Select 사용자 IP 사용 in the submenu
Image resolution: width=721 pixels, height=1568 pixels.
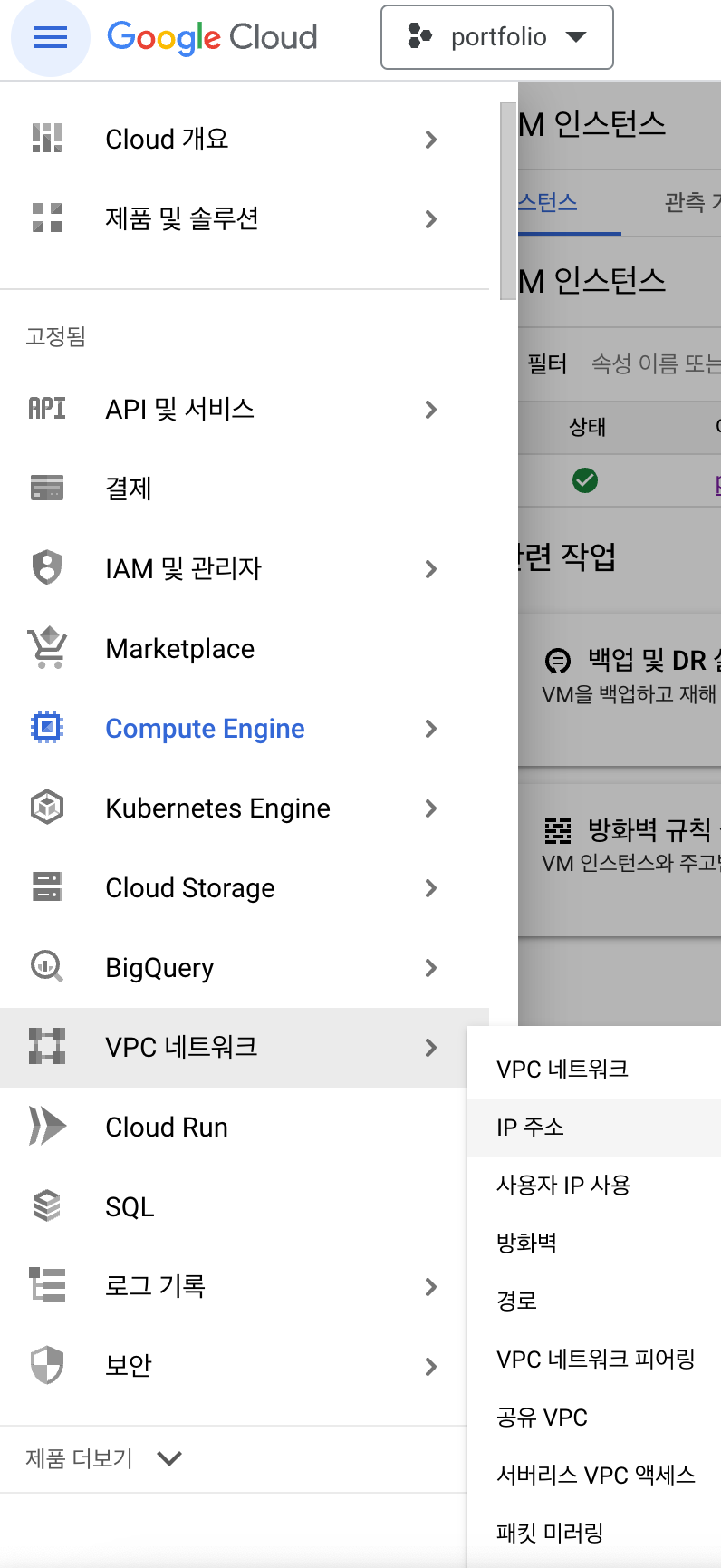coord(593,1186)
